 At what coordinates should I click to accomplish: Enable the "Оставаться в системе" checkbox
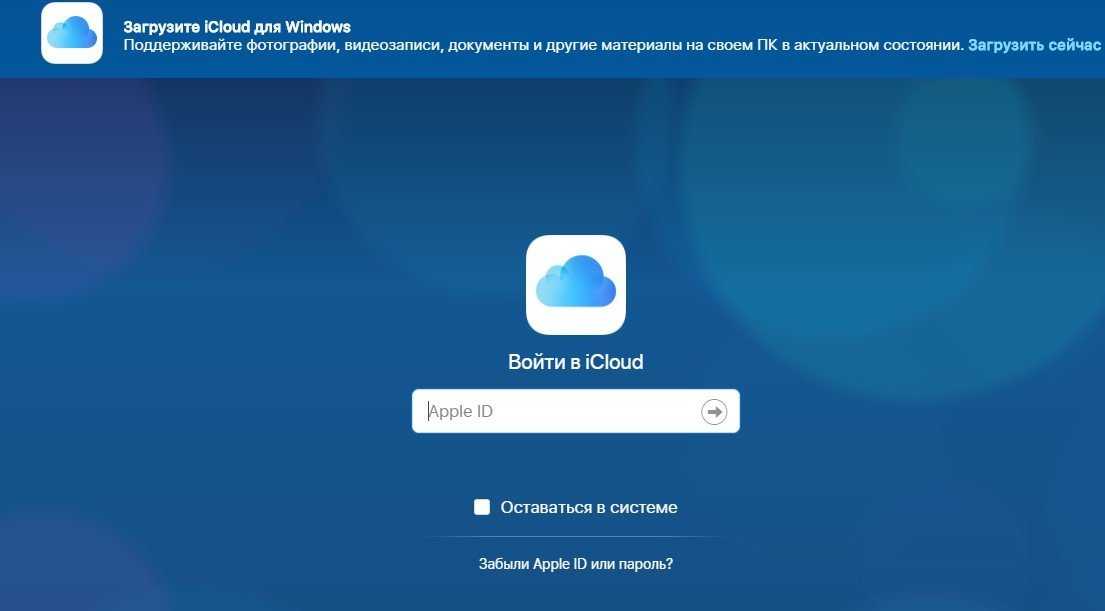tap(482, 507)
